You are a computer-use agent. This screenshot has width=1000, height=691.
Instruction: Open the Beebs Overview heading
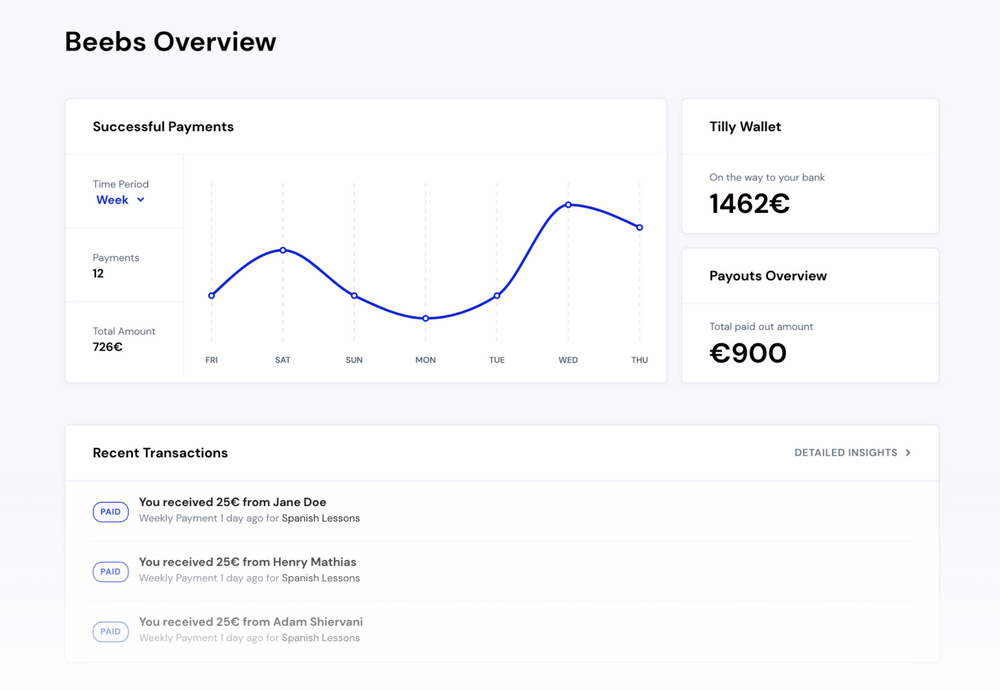point(170,41)
